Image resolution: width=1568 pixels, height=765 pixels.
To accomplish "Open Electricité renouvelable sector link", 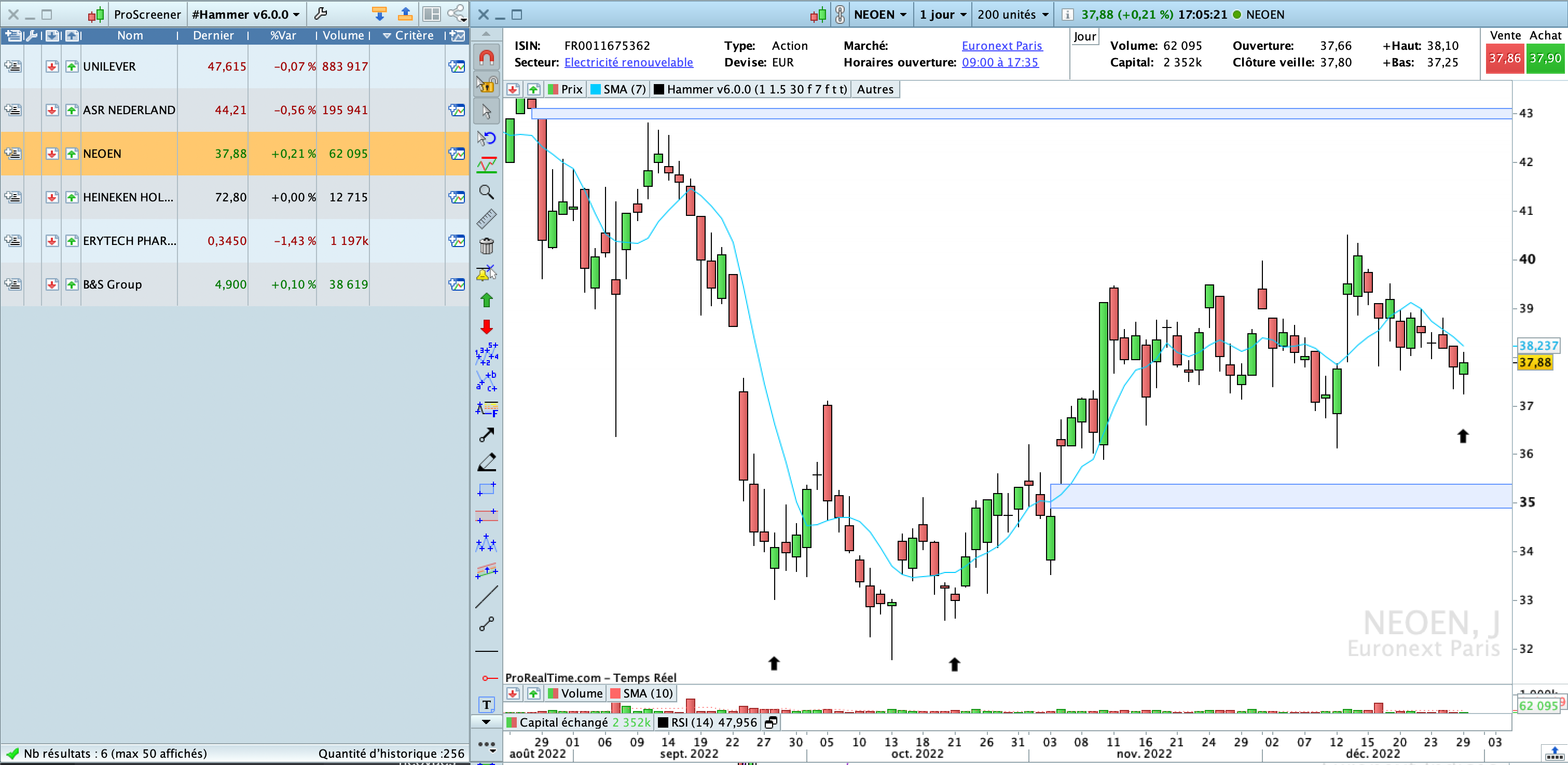I will tap(628, 62).
